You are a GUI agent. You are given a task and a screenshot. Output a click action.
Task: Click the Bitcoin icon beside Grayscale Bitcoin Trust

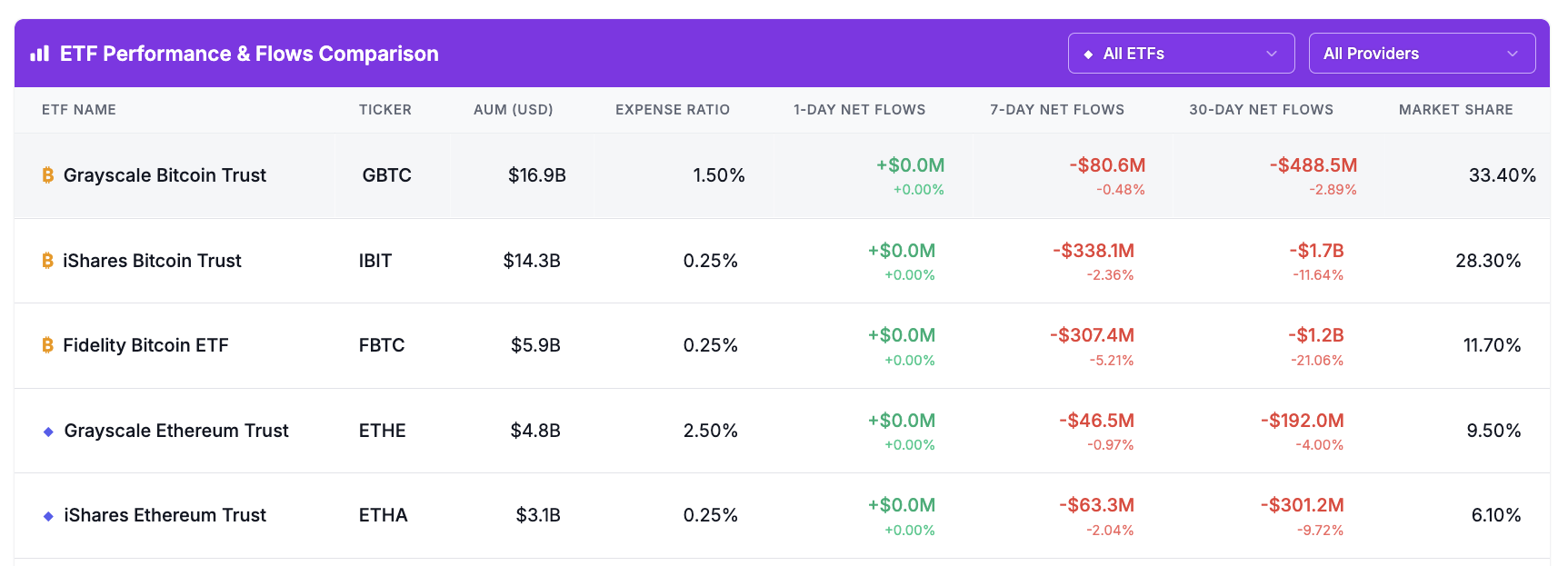[48, 175]
